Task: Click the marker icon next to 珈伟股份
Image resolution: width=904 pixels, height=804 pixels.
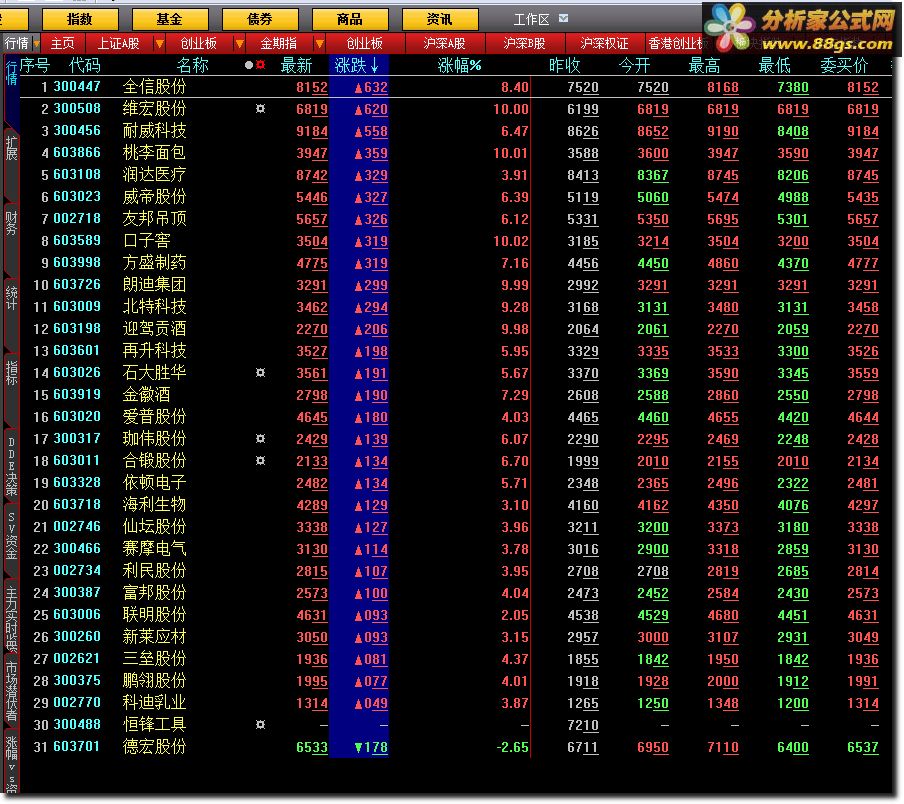Action: pos(261,439)
